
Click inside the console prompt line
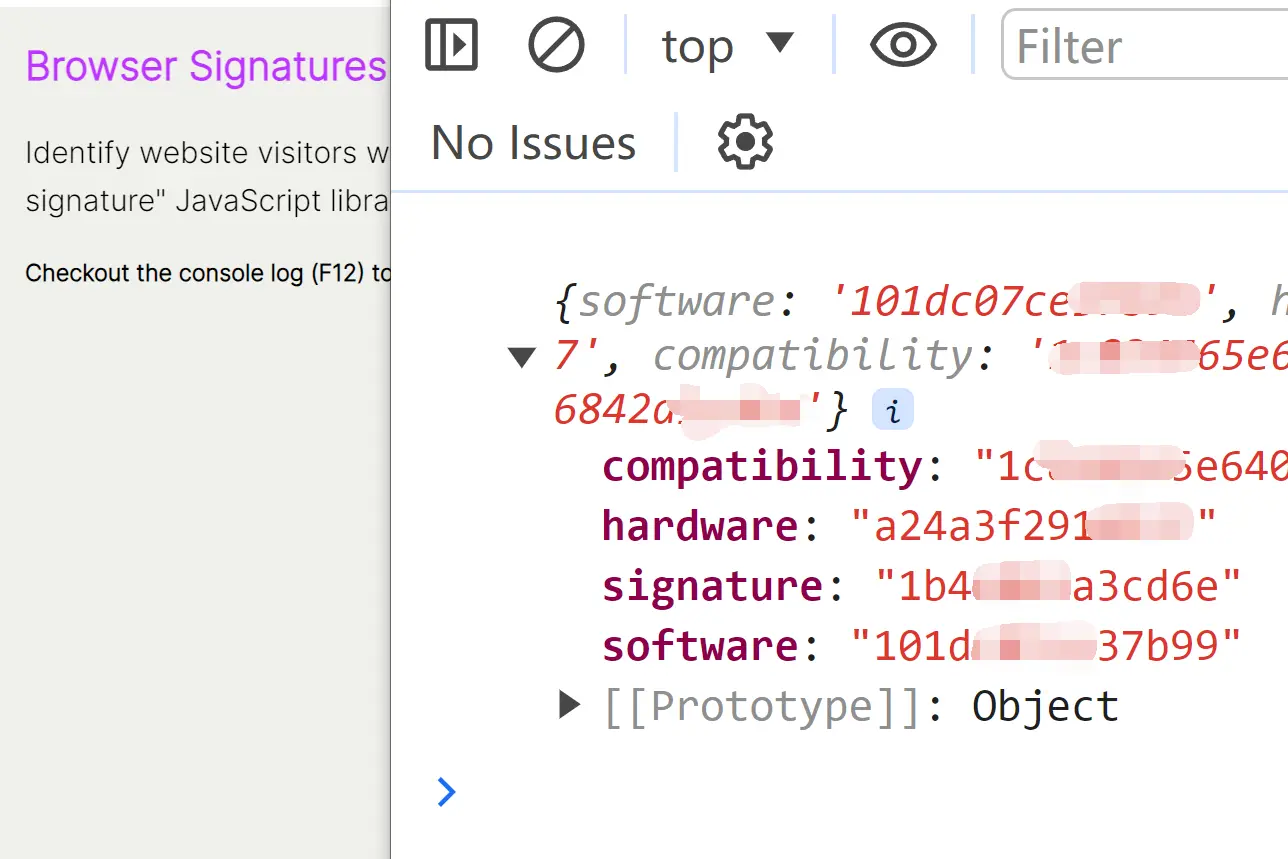click(x=700, y=792)
